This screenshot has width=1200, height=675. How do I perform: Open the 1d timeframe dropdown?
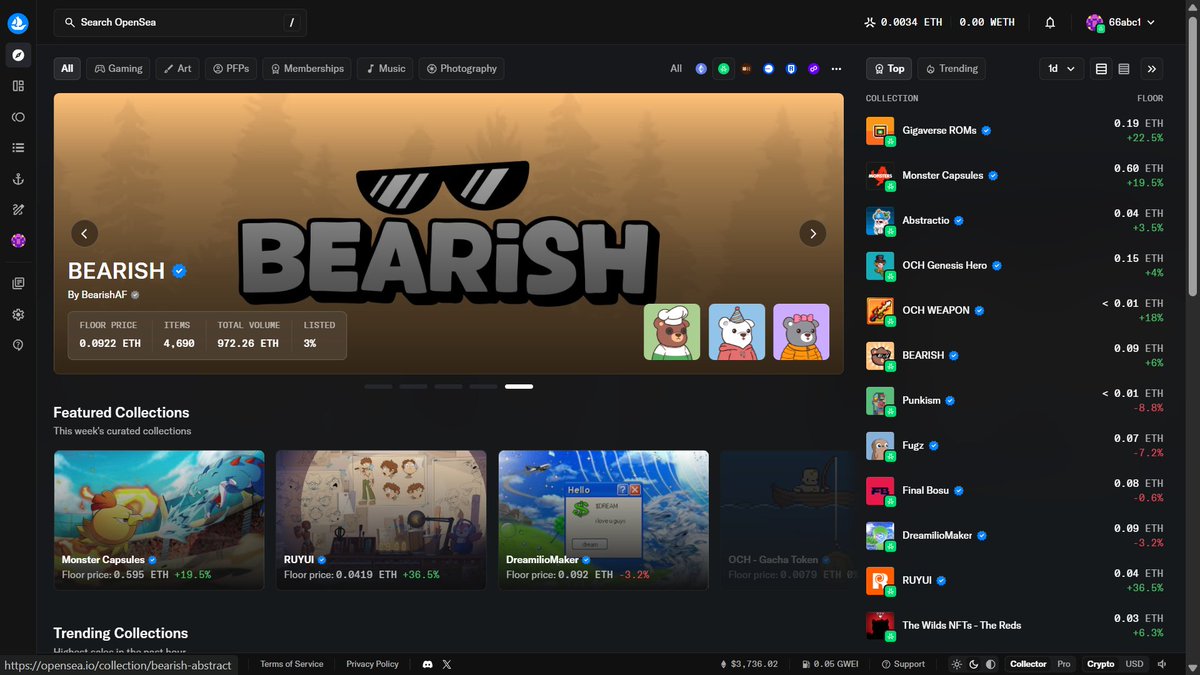[x=1062, y=69]
